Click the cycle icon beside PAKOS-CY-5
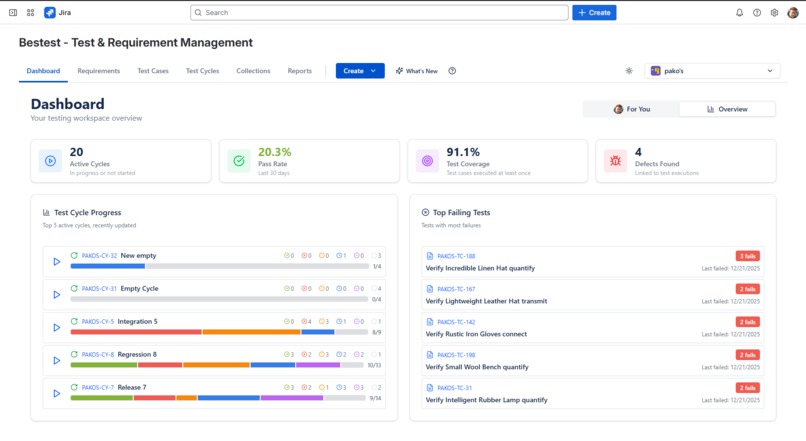Viewport: 806px width, 441px height. point(75,321)
